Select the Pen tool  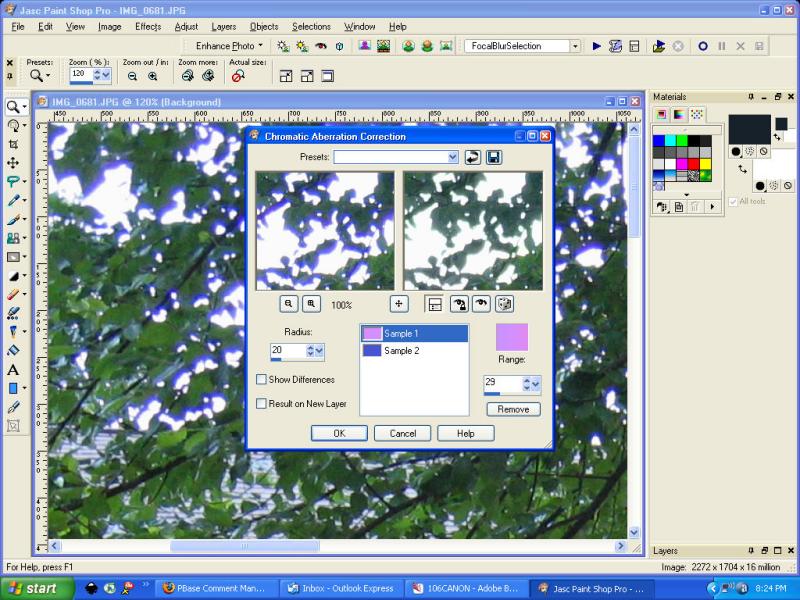[13, 407]
